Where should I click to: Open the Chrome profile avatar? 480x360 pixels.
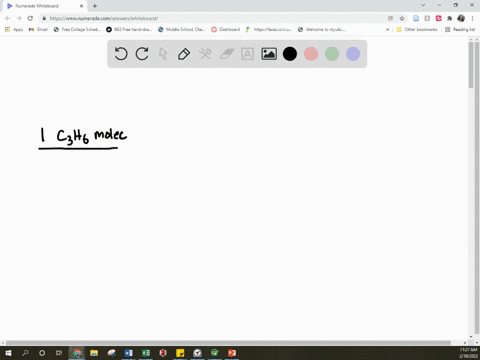click(461, 18)
